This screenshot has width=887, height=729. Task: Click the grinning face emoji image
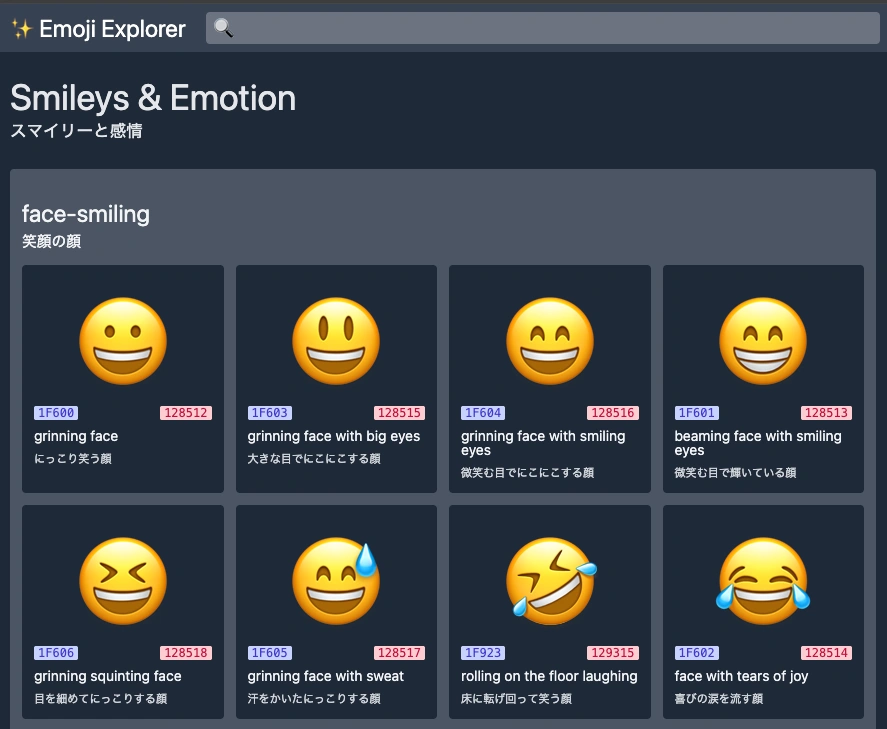tap(122, 340)
